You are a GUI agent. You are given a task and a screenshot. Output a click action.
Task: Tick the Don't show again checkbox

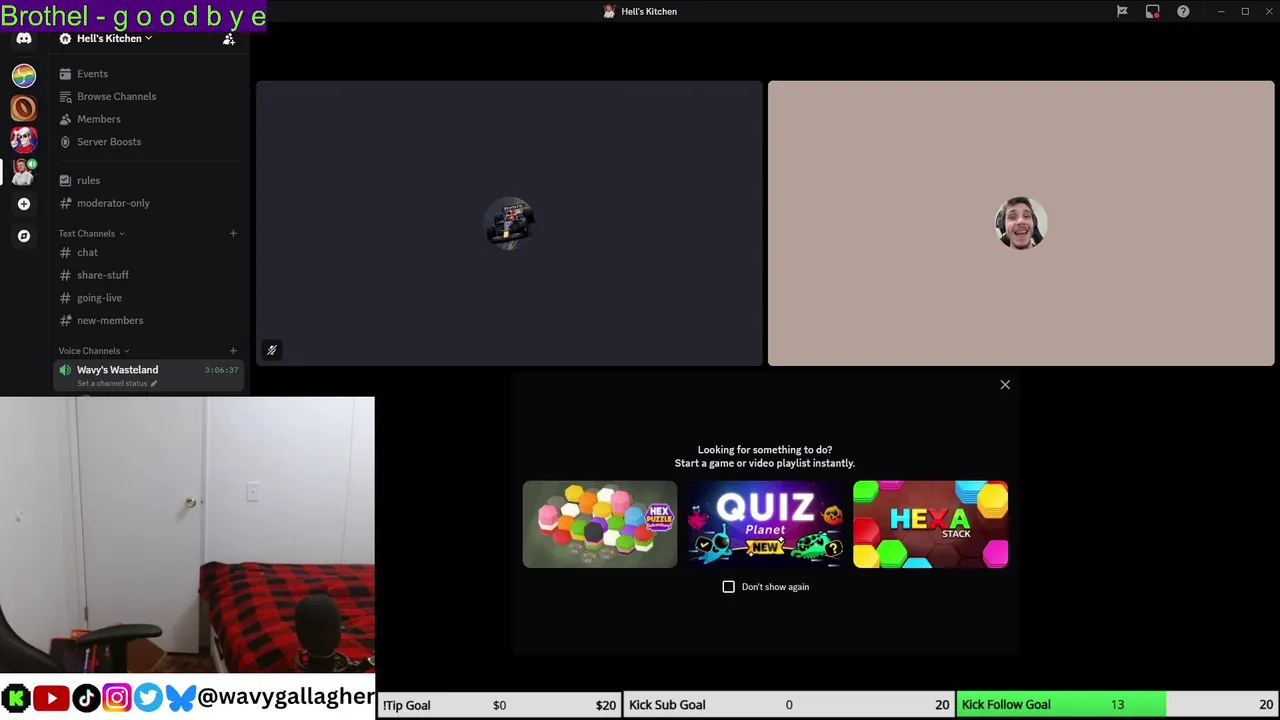click(x=729, y=587)
